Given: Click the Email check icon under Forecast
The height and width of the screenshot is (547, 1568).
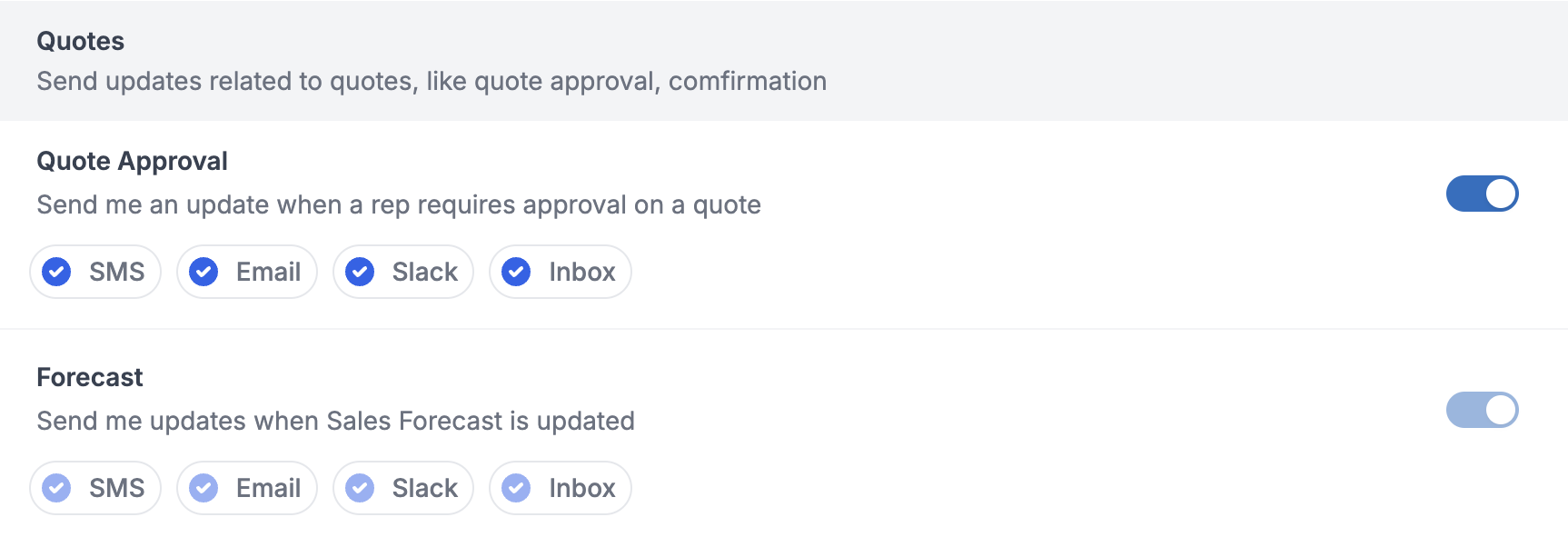Looking at the screenshot, I should 203,488.
